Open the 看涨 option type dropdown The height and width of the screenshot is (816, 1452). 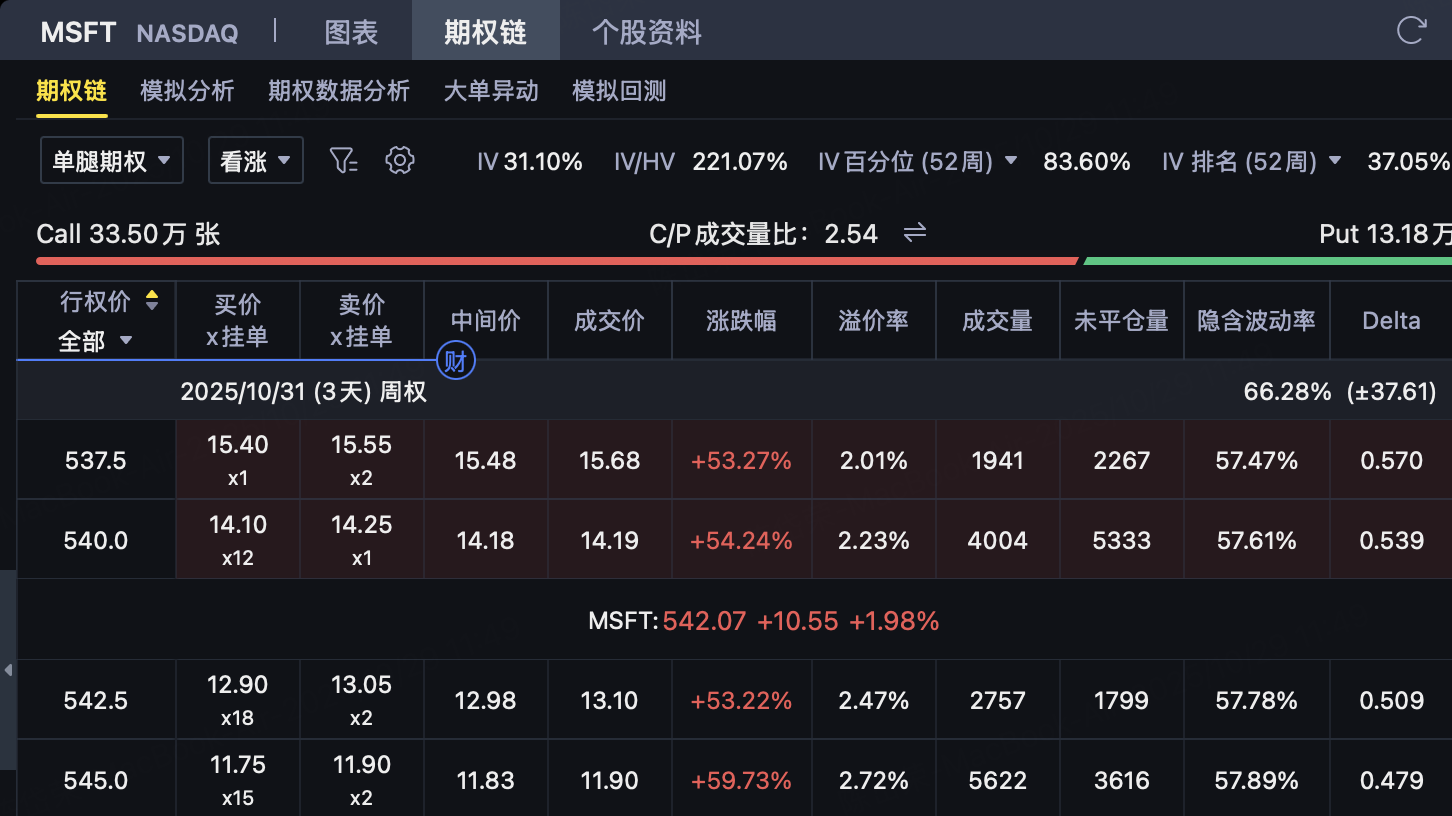pos(256,160)
